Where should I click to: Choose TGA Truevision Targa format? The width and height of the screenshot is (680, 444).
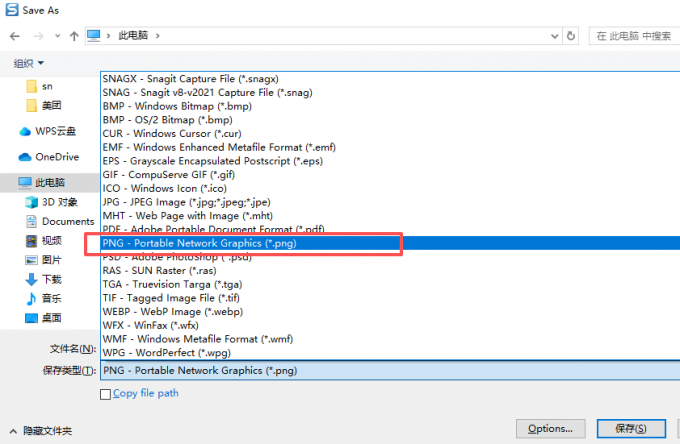coord(390,284)
